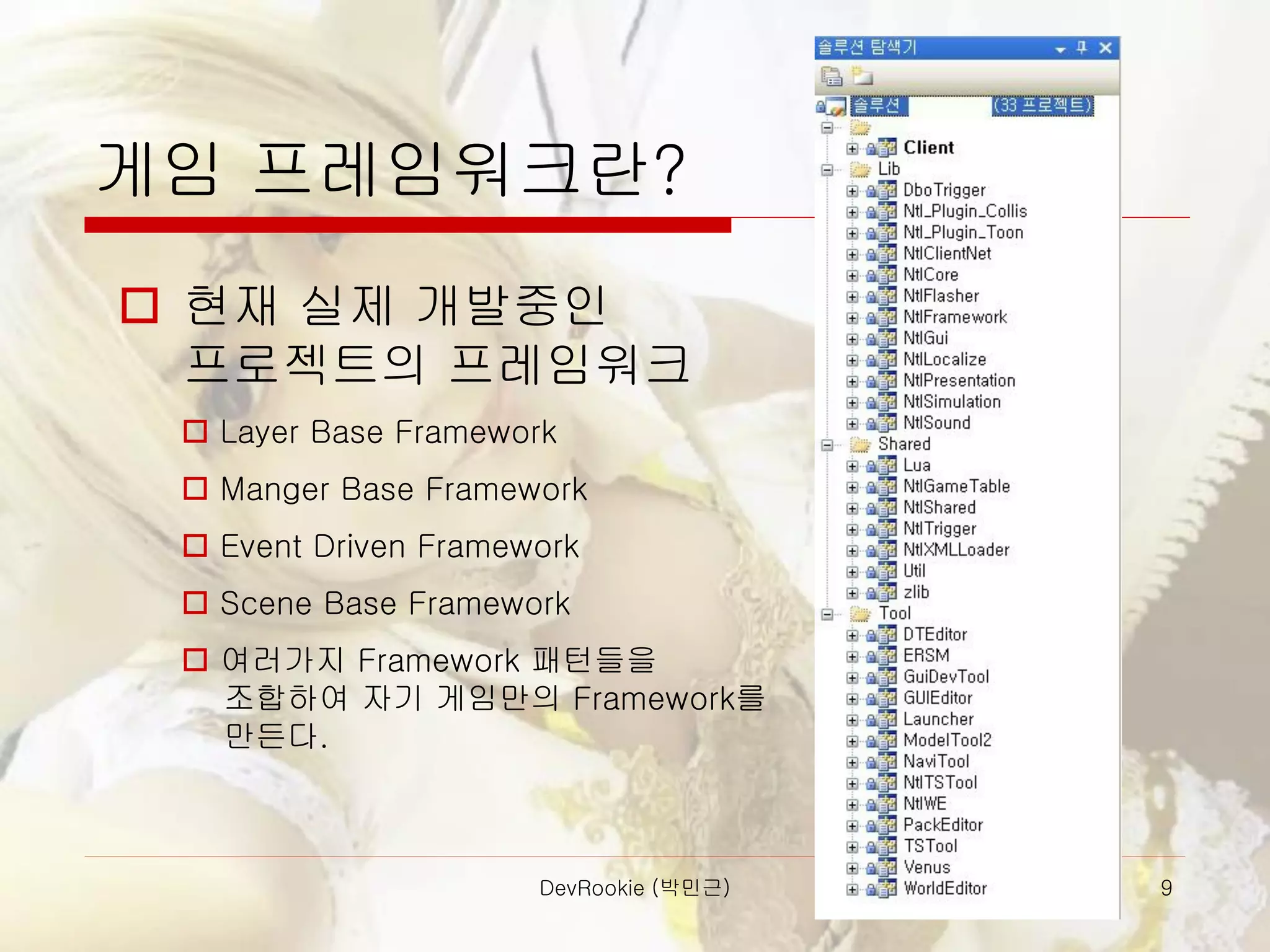Select the NtlLocalize project
1270x952 pixels.
coord(944,359)
